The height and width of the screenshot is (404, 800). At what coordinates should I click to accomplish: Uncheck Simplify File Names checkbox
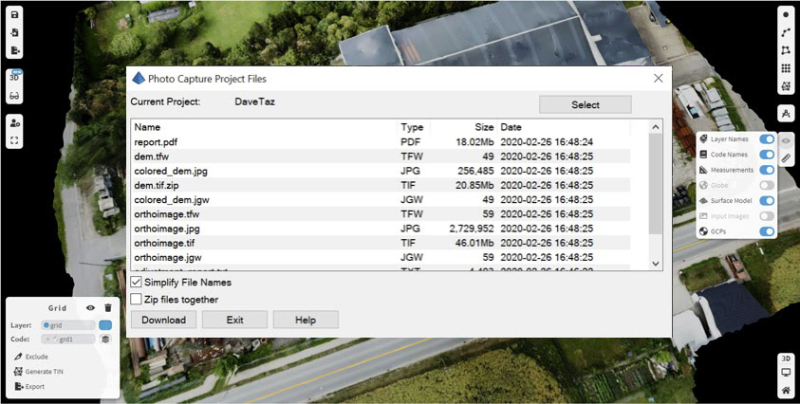pyautogui.click(x=137, y=284)
